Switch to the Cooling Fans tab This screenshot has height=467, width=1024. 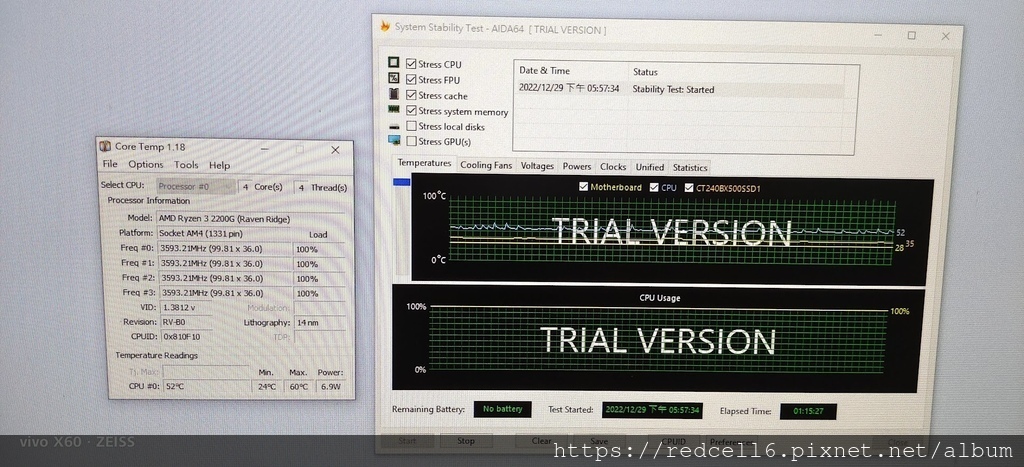pyautogui.click(x=486, y=165)
